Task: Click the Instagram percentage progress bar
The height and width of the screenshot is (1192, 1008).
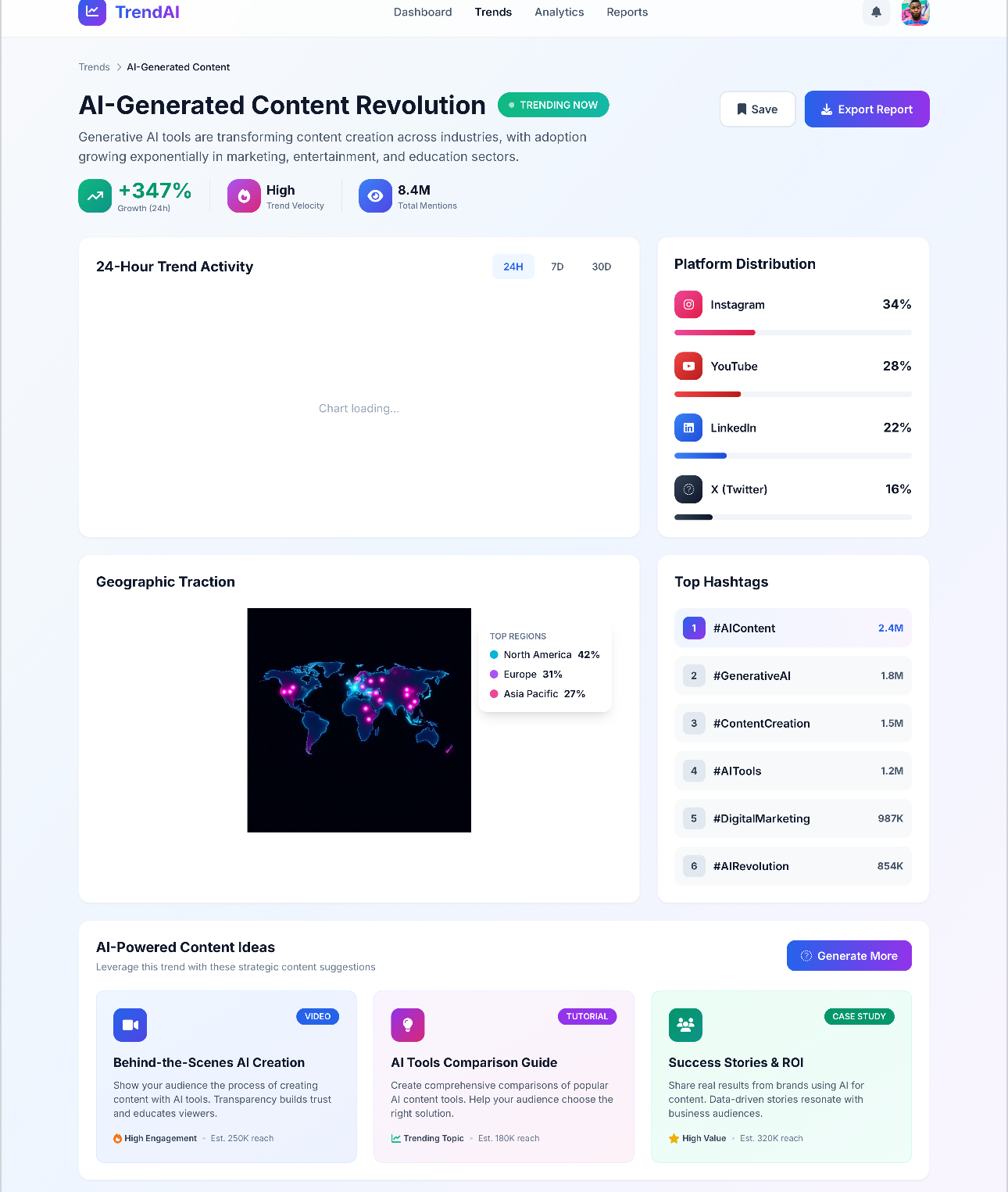Action: 793,332
